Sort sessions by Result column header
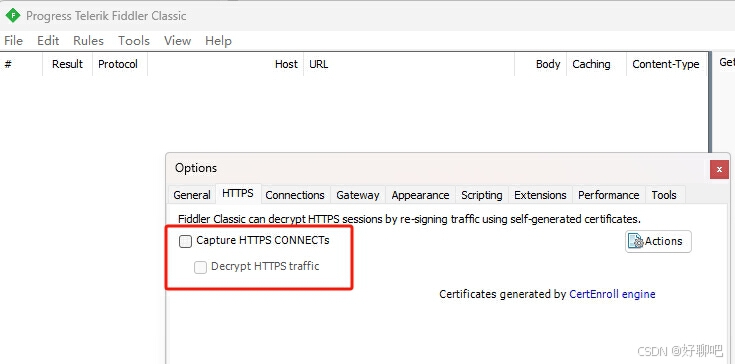The image size is (735, 364). (68, 64)
